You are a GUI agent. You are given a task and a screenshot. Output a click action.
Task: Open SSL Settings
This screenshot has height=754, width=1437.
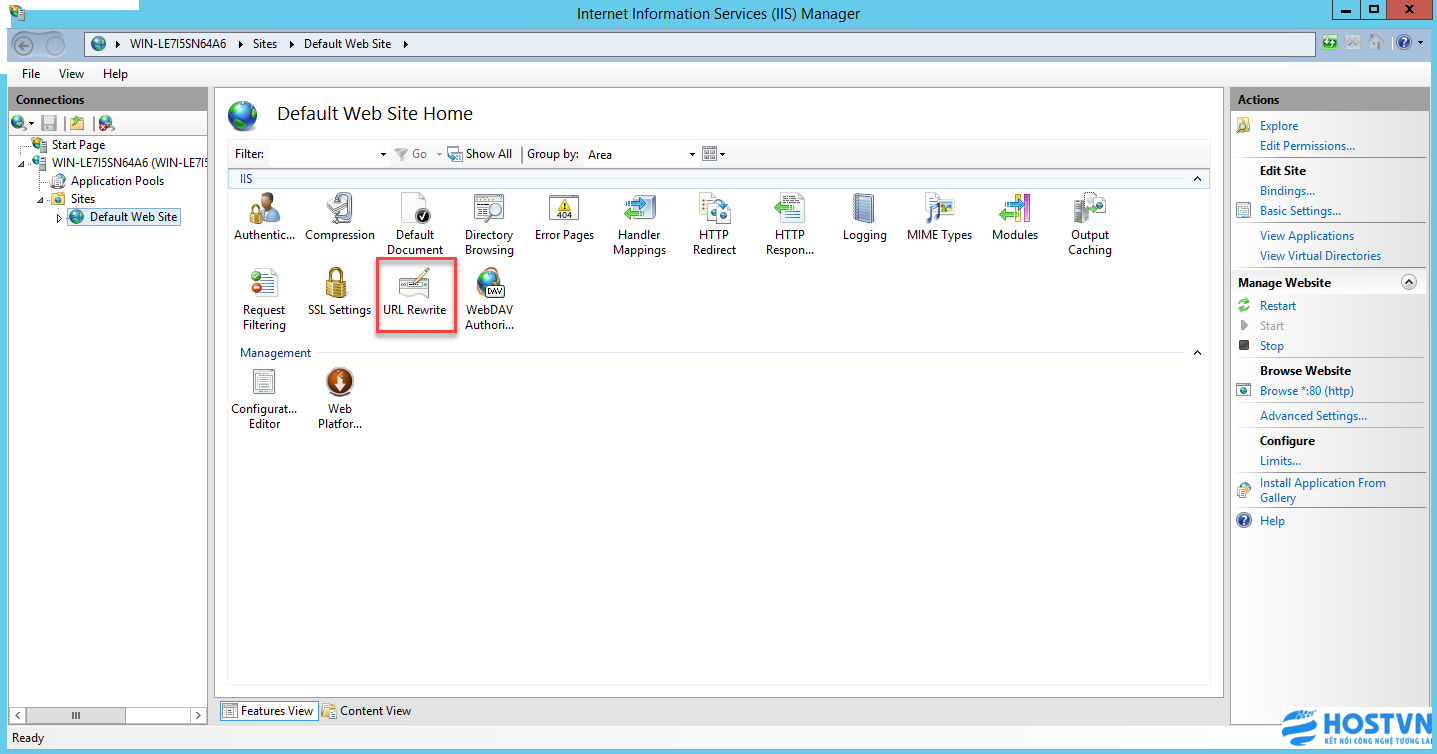(x=339, y=293)
